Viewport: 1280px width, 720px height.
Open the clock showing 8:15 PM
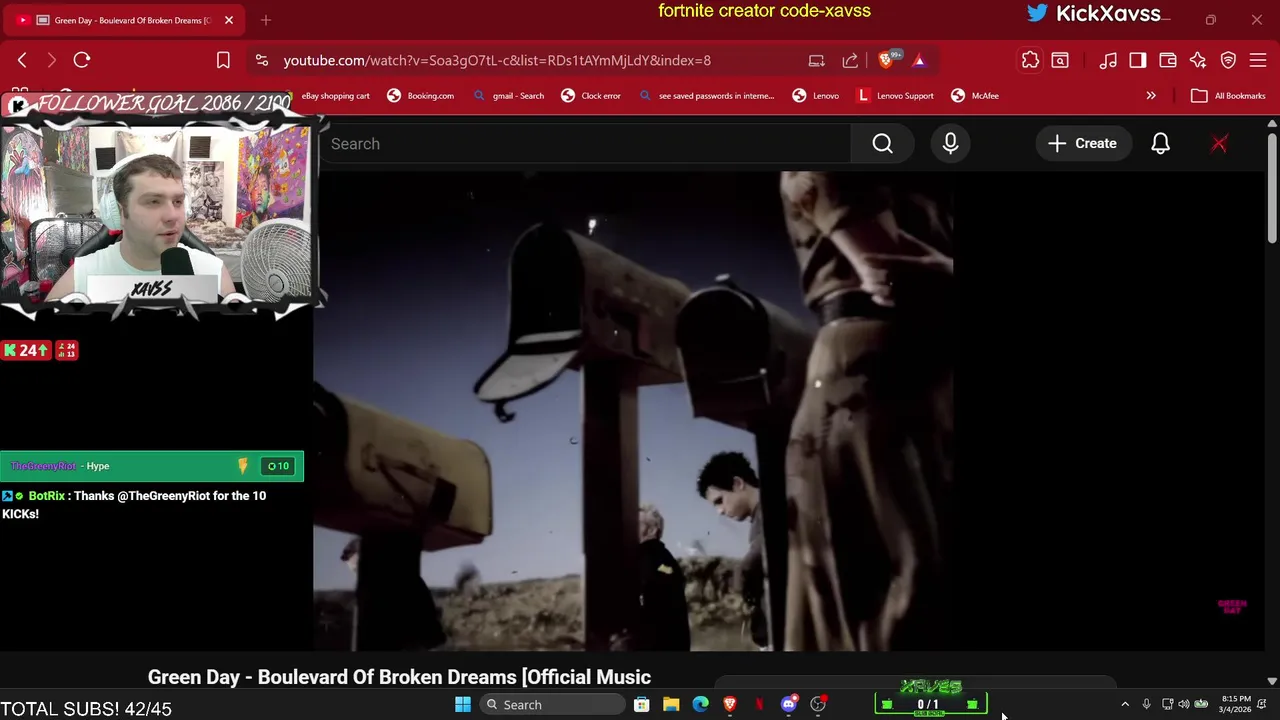1236,704
